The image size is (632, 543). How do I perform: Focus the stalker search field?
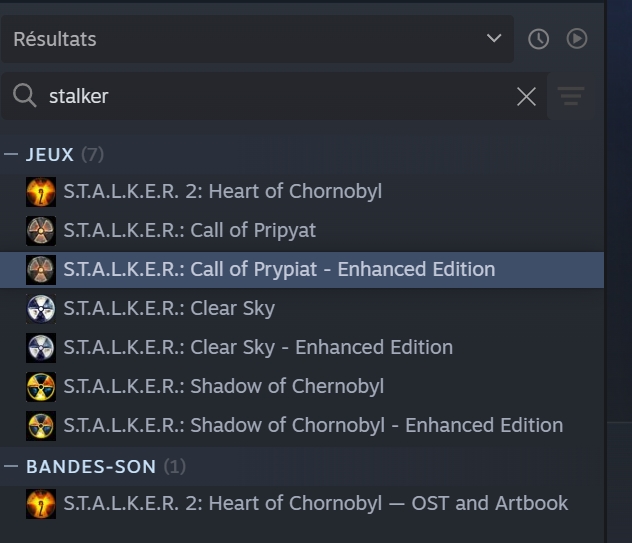click(x=274, y=96)
